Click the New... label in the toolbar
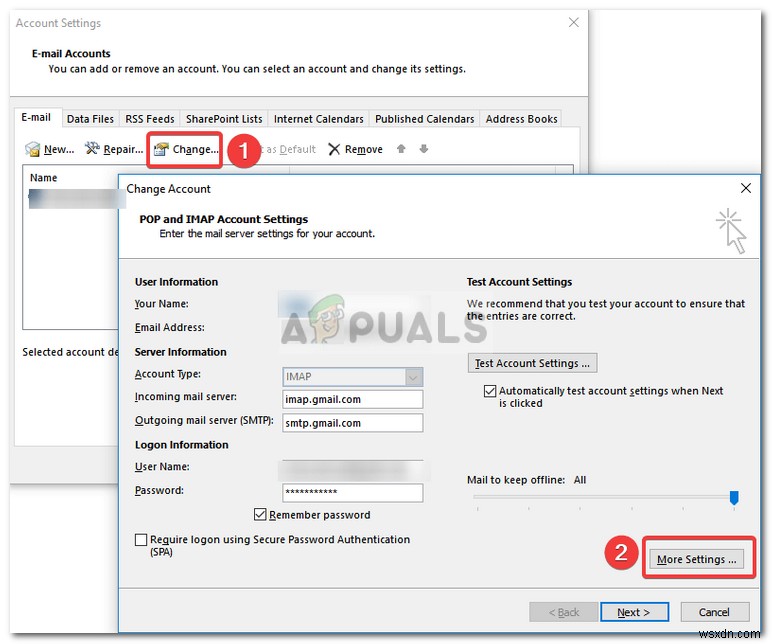The height and width of the screenshot is (644, 772). 59,149
